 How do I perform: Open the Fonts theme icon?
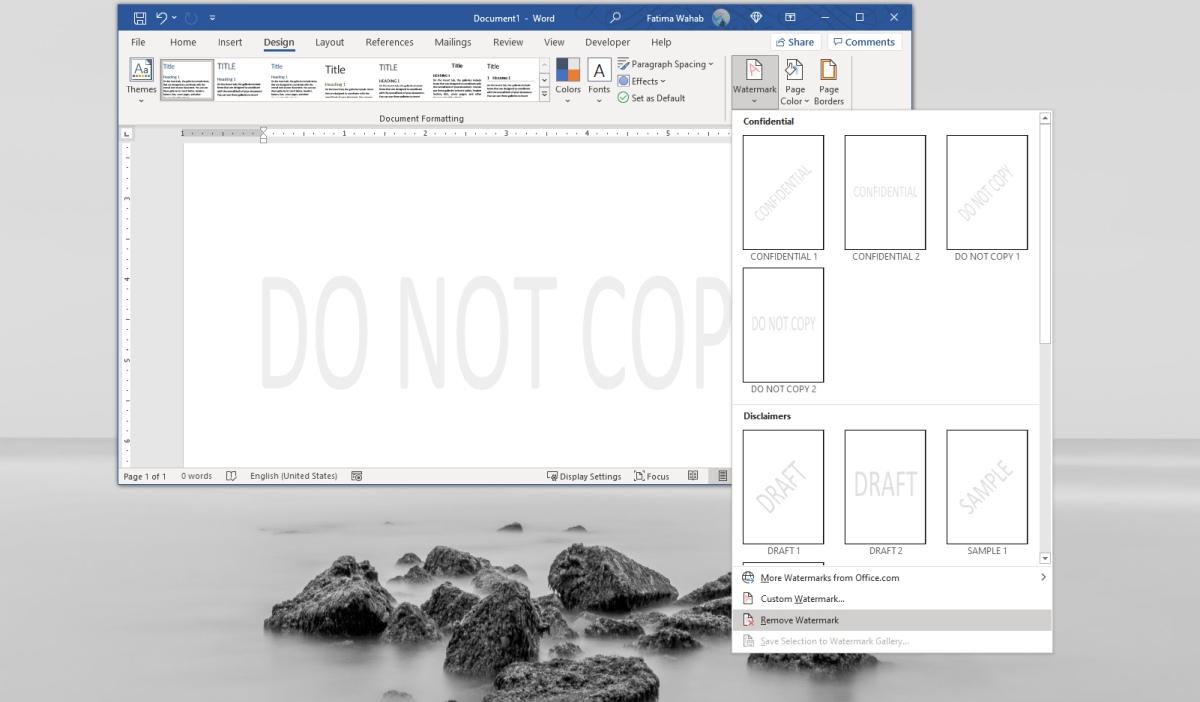pyautogui.click(x=599, y=70)
